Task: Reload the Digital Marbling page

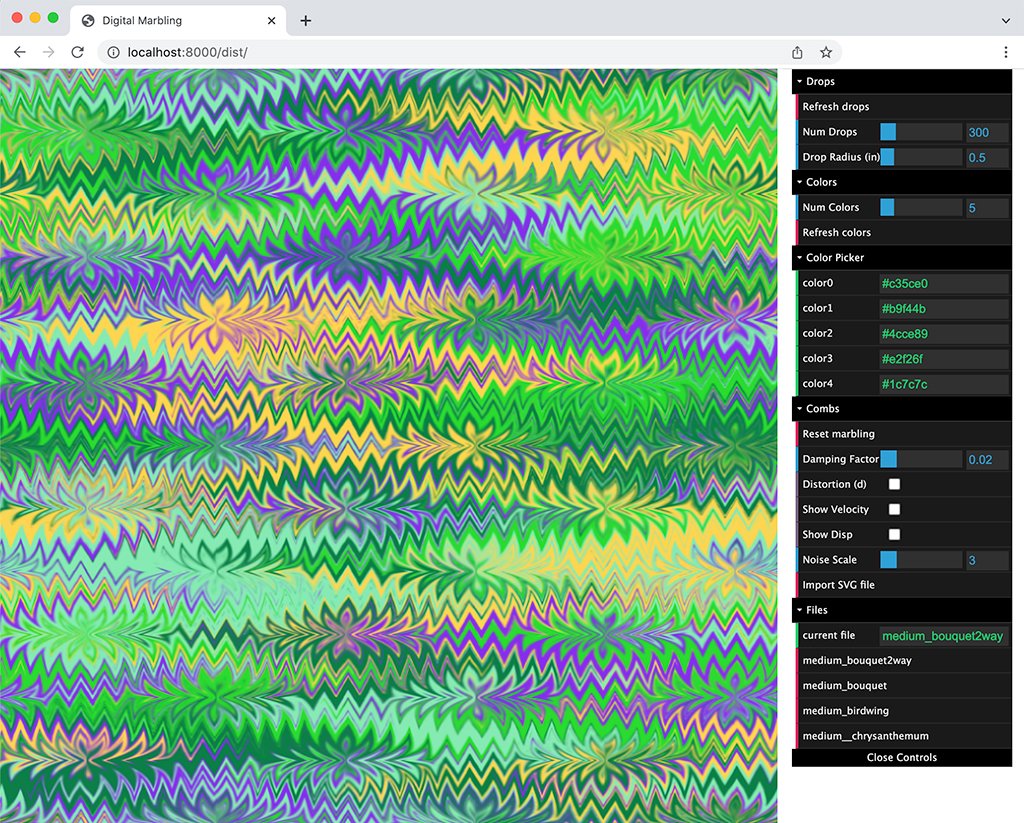Action: tap(77, 52)
